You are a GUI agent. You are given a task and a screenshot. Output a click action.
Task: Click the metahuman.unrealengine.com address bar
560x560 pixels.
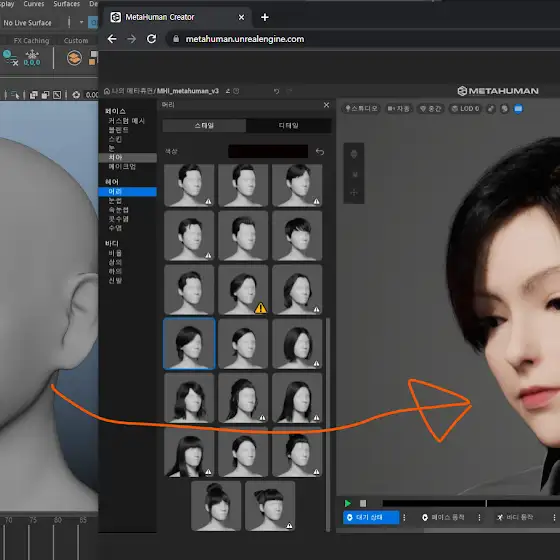pos(245,39)
